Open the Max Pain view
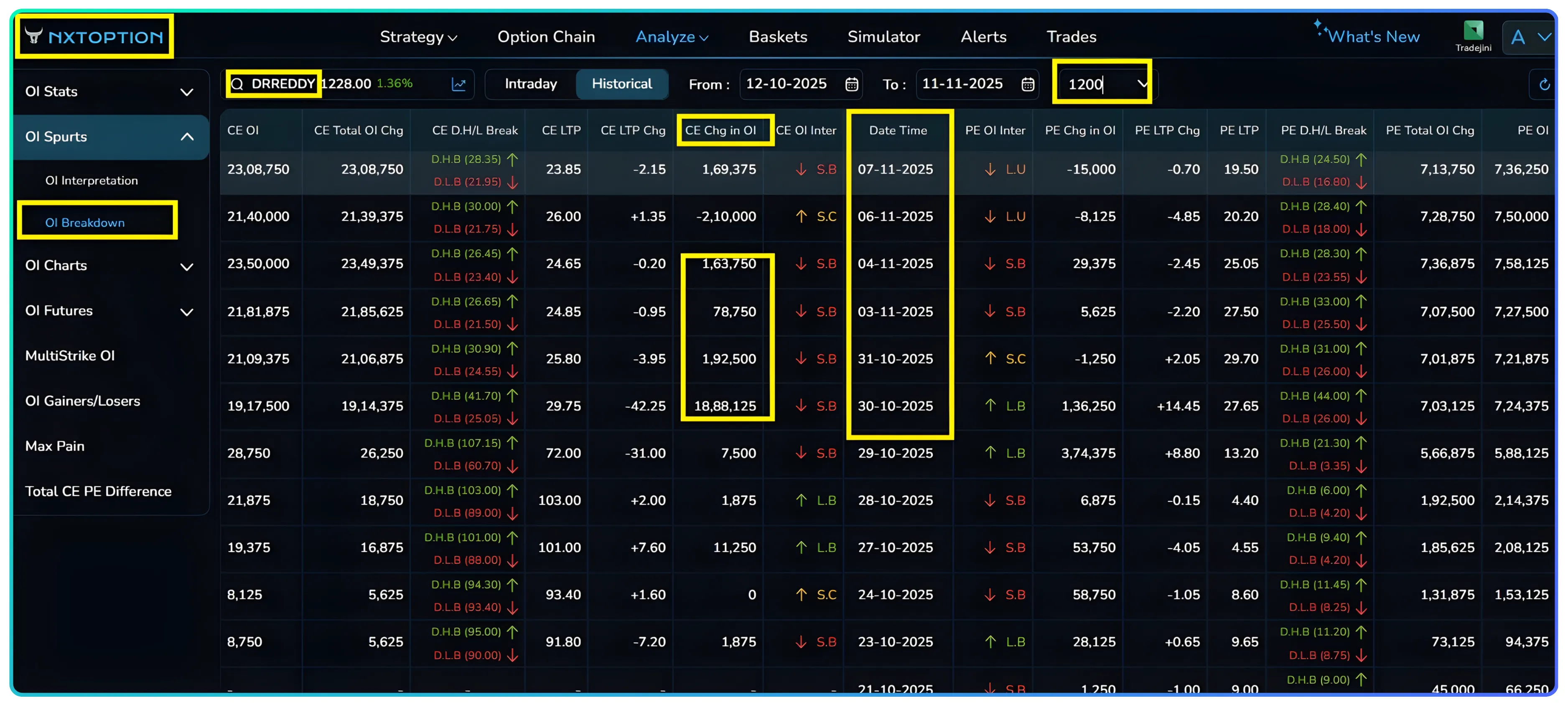This screenshot has height=703, width=1568. pos(54,445)
